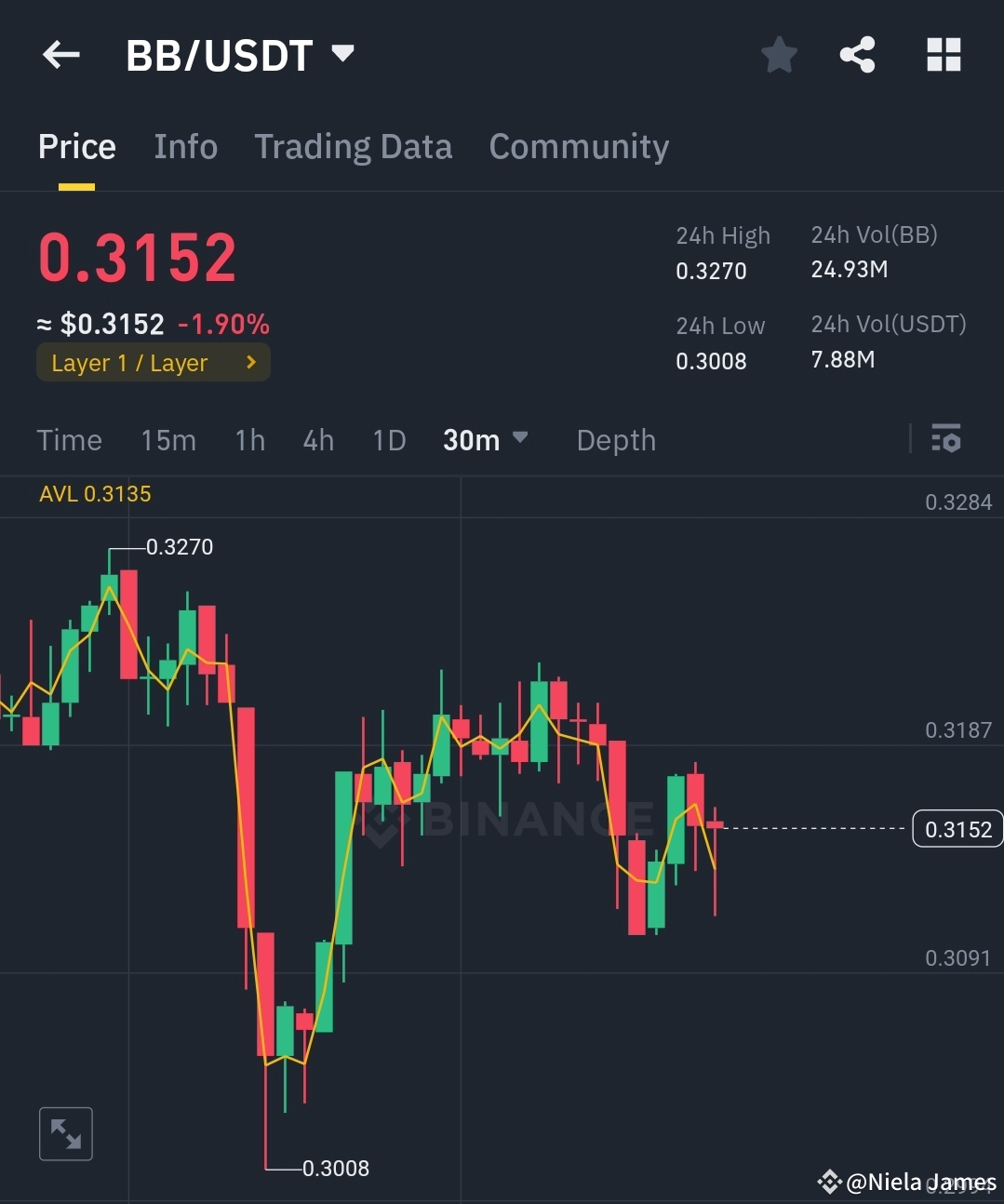
Task: Select the 1h candle interval
Action: (249, 440)
